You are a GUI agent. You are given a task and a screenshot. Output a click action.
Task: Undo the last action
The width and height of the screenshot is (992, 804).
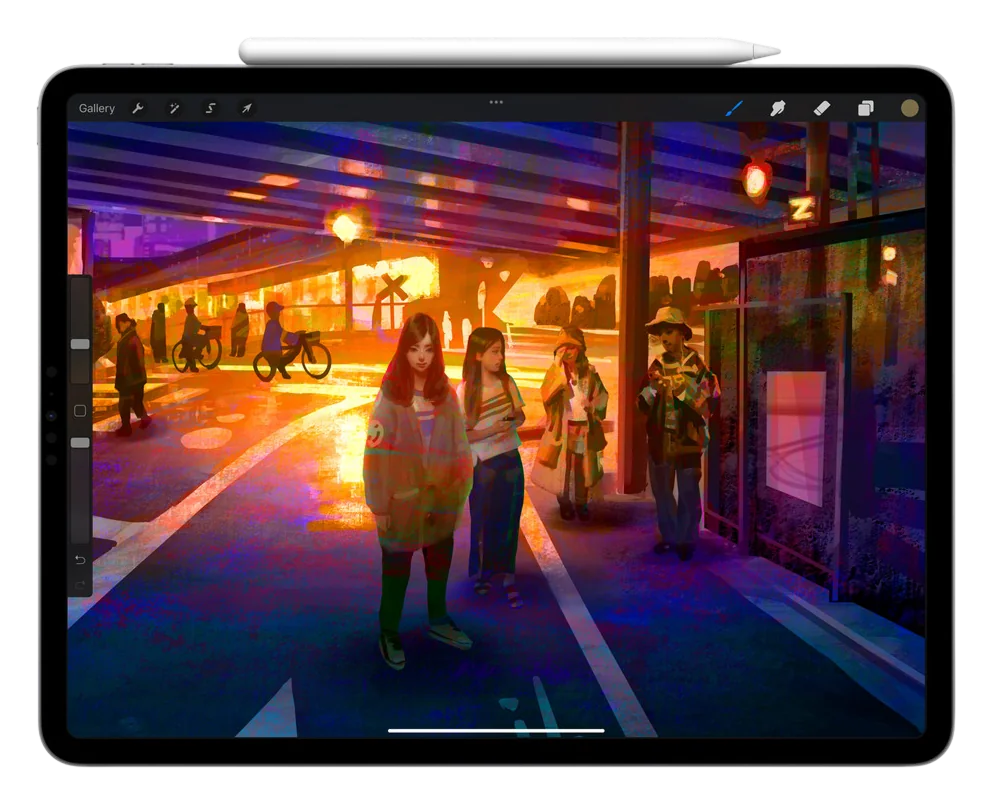80,560
